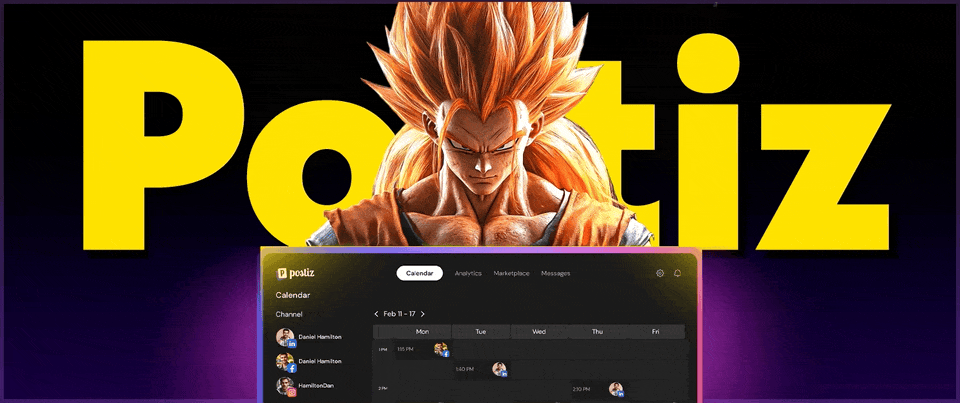
Task: Click the Wed column header
Action: click(x=539, y=331)
